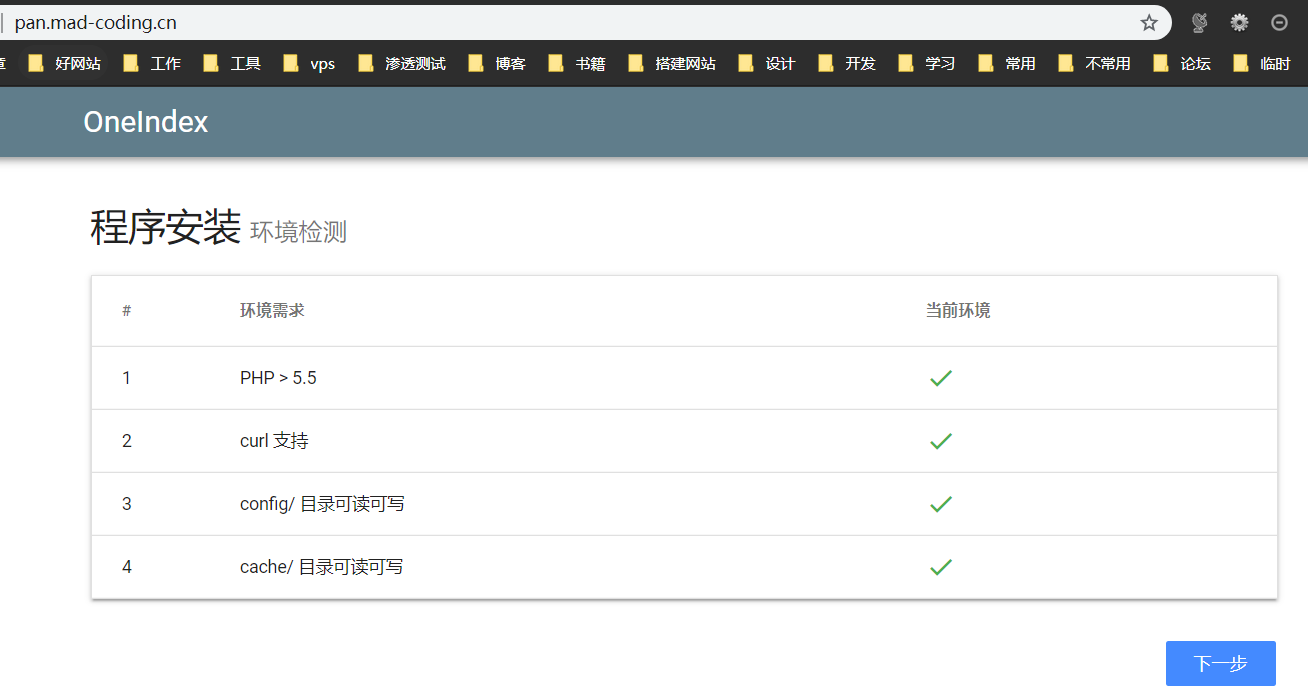Click the checkmark in the config/ directory row

[940, 504]
